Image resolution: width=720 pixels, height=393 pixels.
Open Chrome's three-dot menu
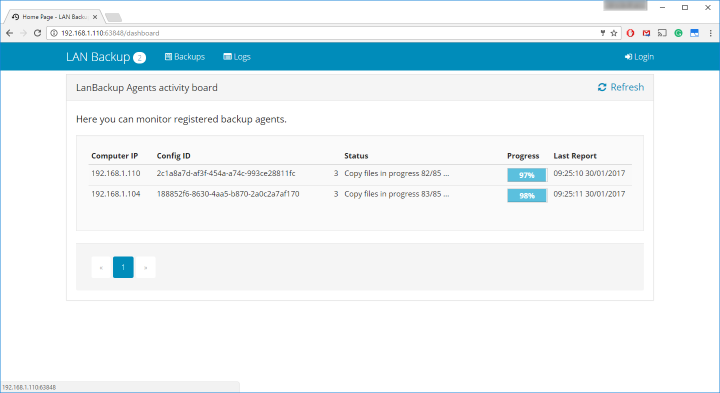710,33
